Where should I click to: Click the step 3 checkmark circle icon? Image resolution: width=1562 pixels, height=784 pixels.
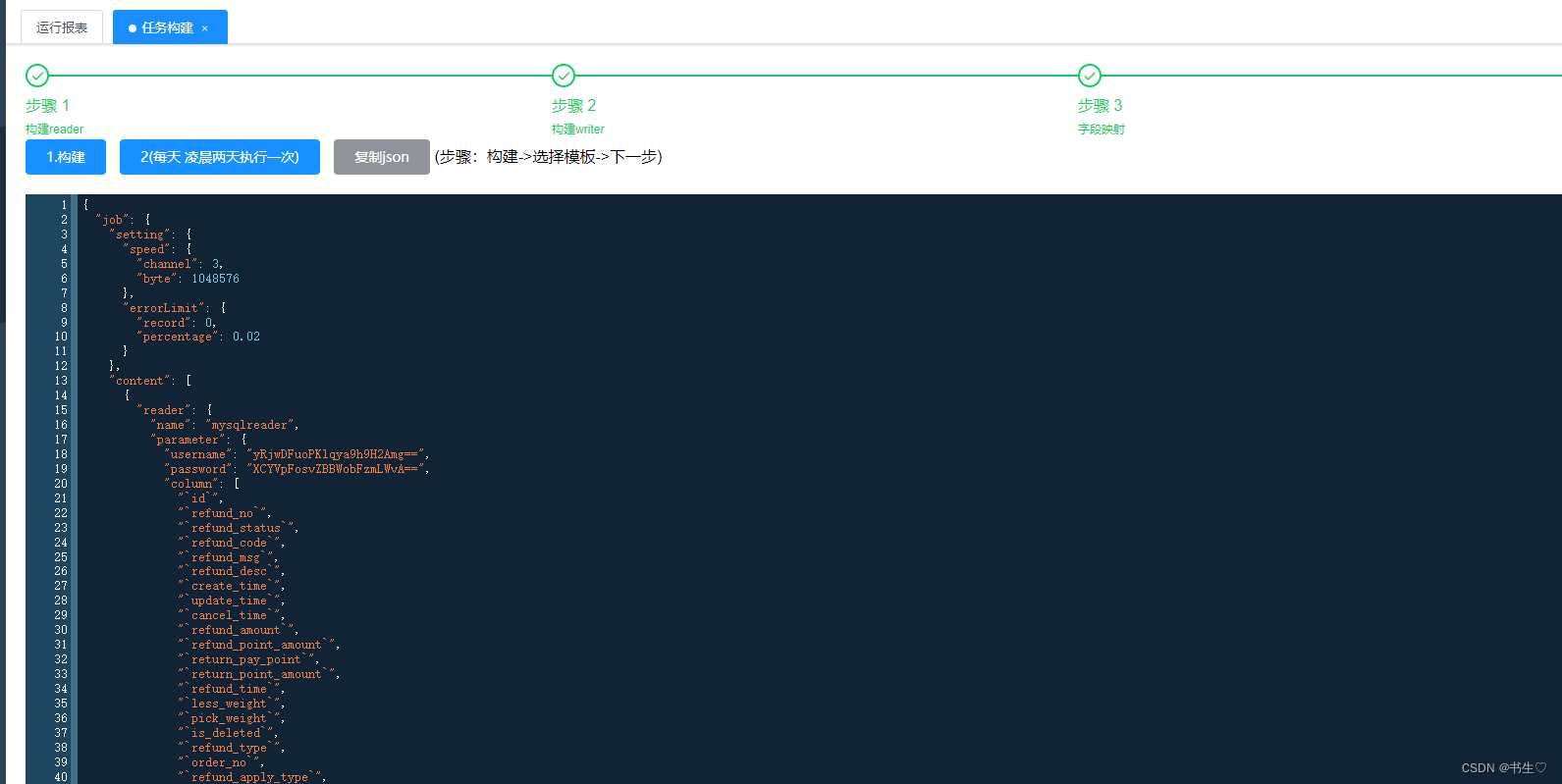coord(1090,76)
